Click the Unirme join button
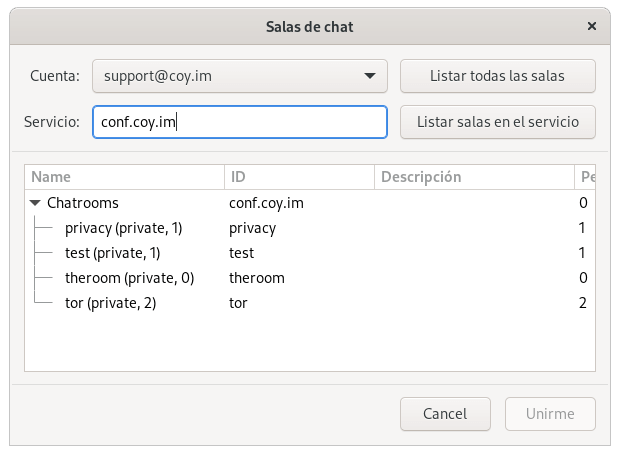Image resolution: width=620 pixels, height=455 pixels. point(550,414)
